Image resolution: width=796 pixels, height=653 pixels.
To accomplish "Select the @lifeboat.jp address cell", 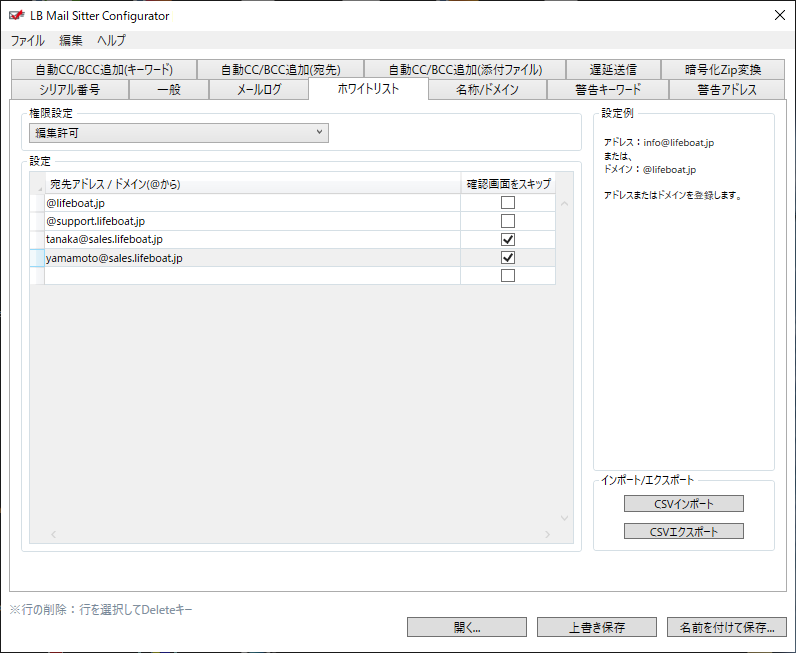I will 252,203.
